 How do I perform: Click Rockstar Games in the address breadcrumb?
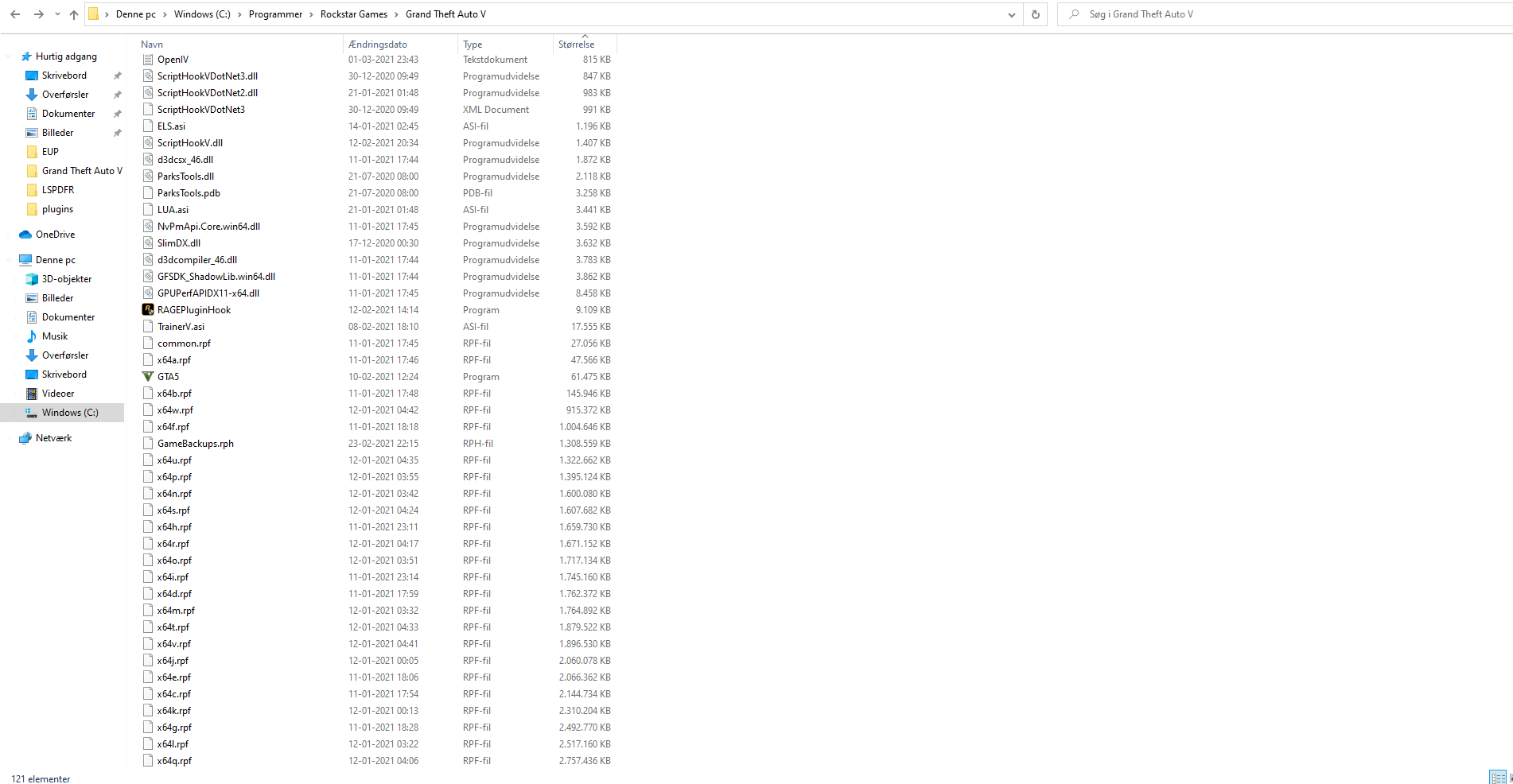click(354, 14)
